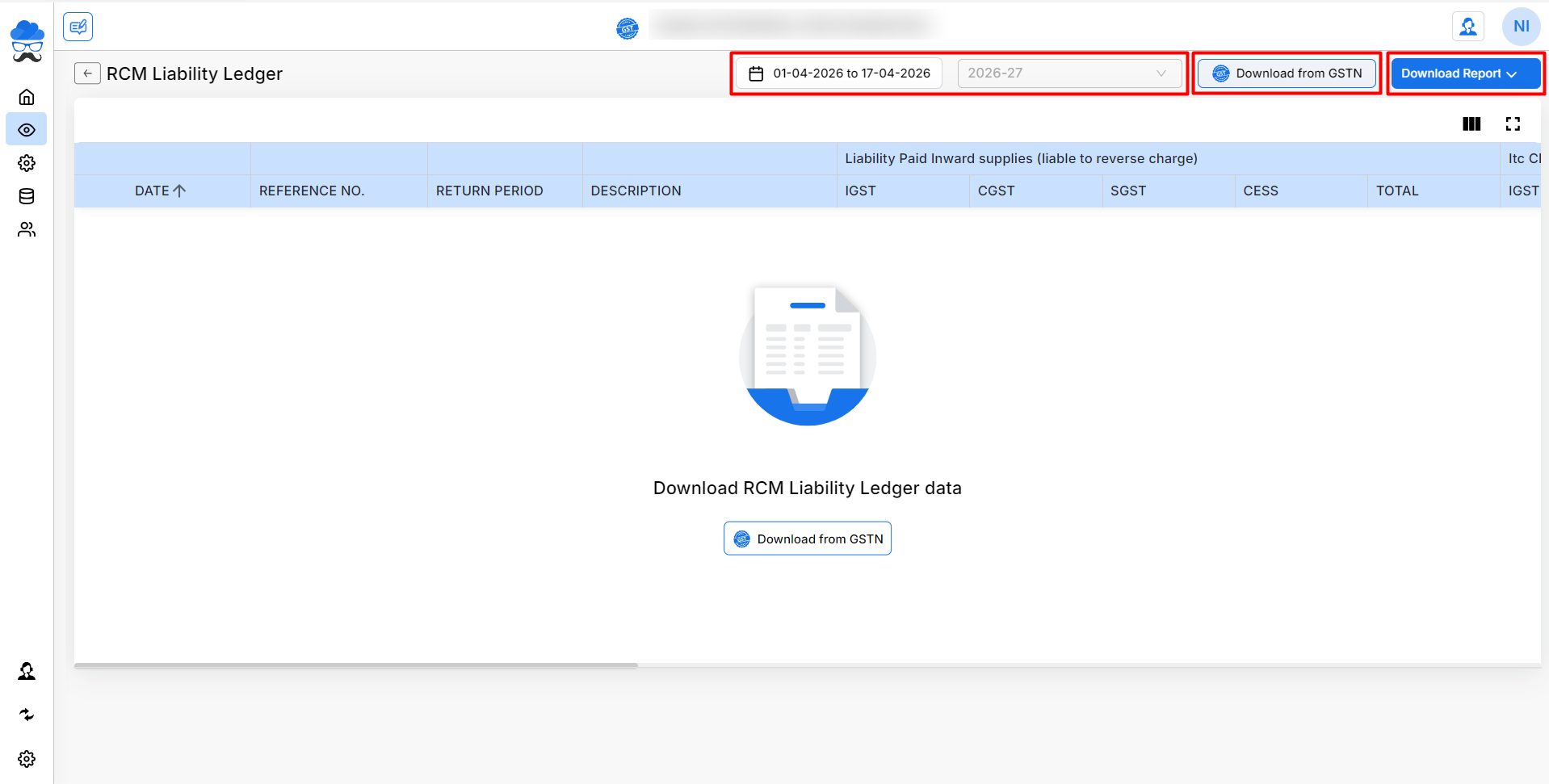Viewport: 1549px width, 784px height.
Task: Click the edit note icon in top bar
Action: coord(78,27)
